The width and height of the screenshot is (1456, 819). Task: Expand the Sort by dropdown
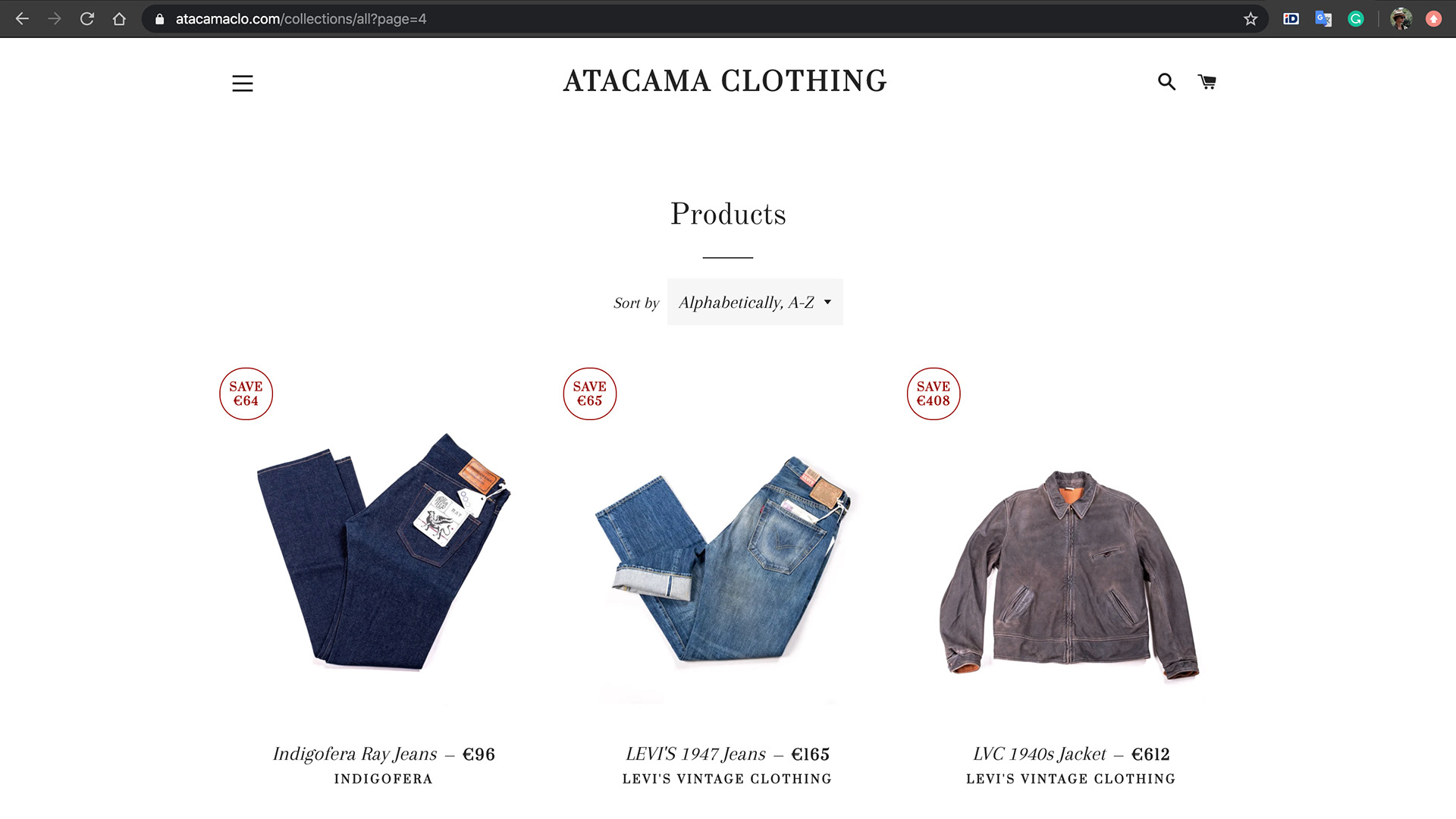pyautogui.click(x=755, y=302)
